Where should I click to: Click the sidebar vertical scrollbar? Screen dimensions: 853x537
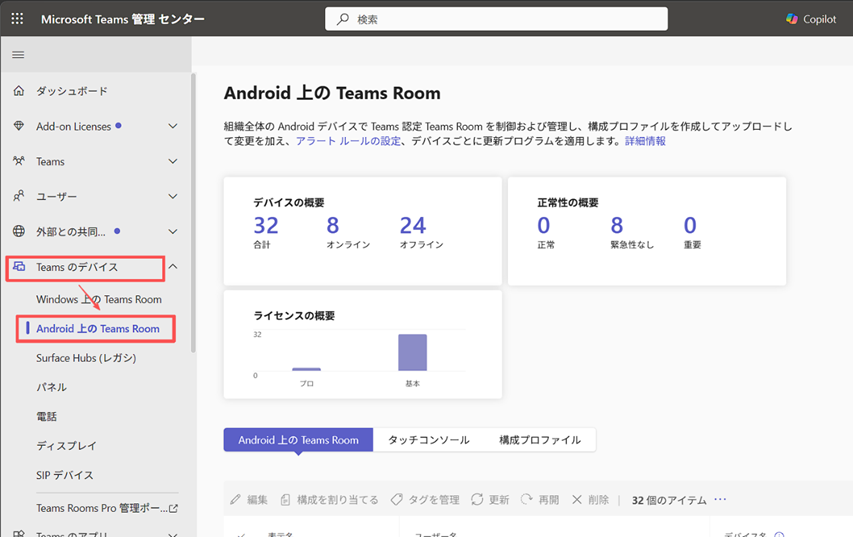coord(193,212)
